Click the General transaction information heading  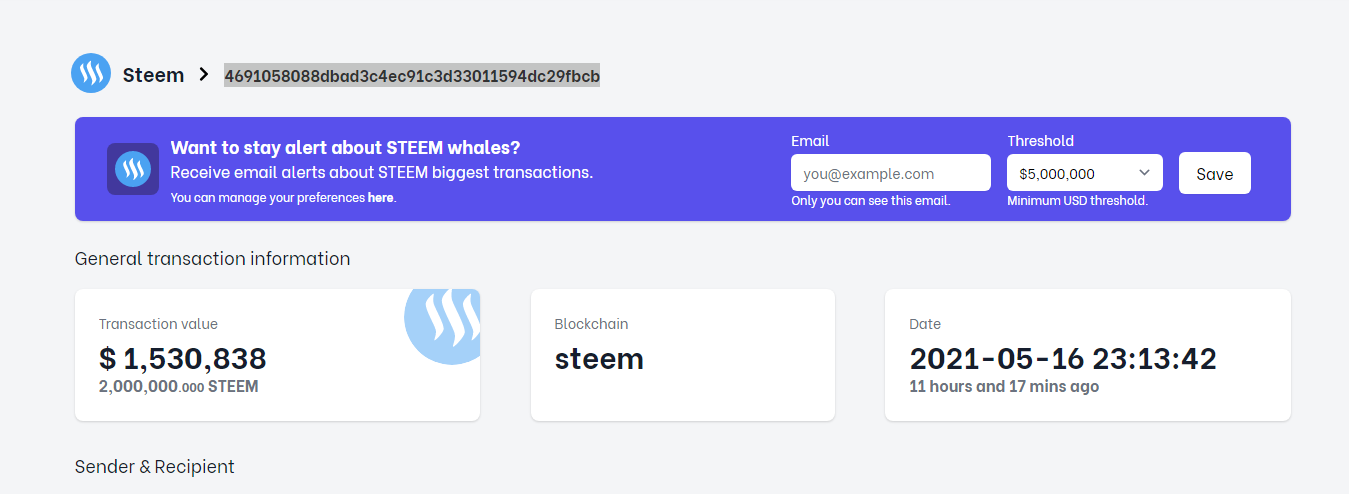[x=212, y=259]
